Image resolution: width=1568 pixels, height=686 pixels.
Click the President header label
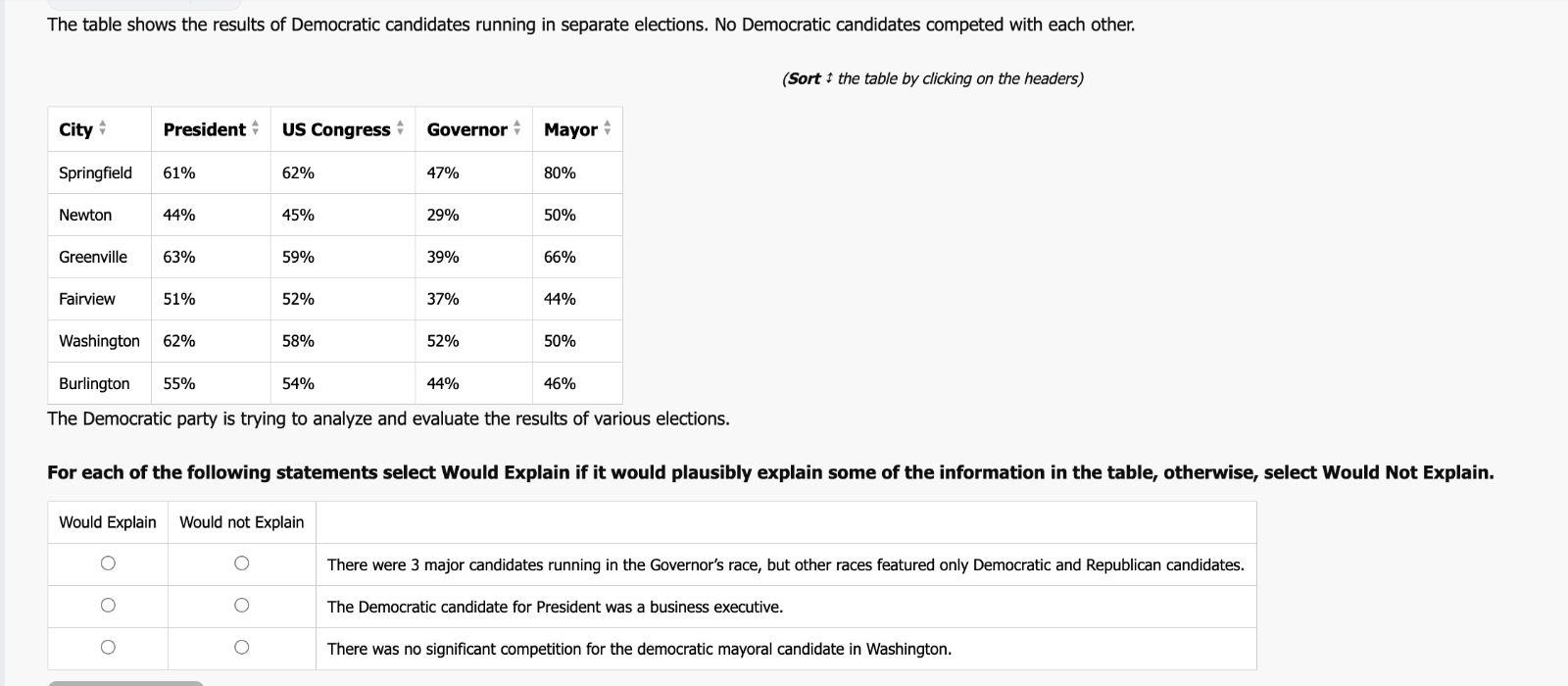(x=204, y=129)
